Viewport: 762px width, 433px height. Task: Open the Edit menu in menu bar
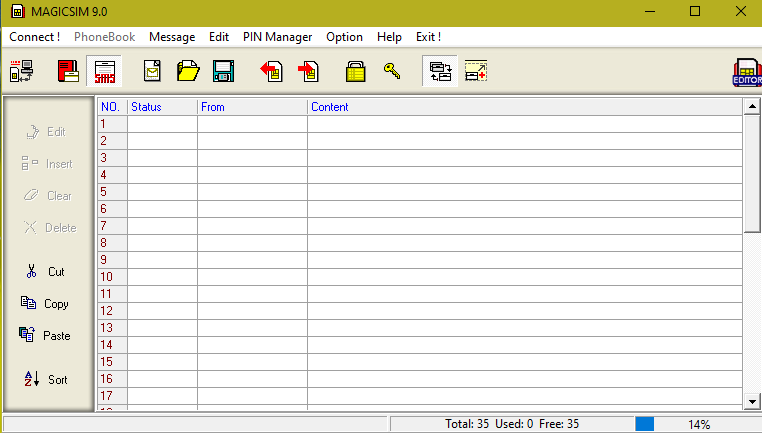(219, 37)
